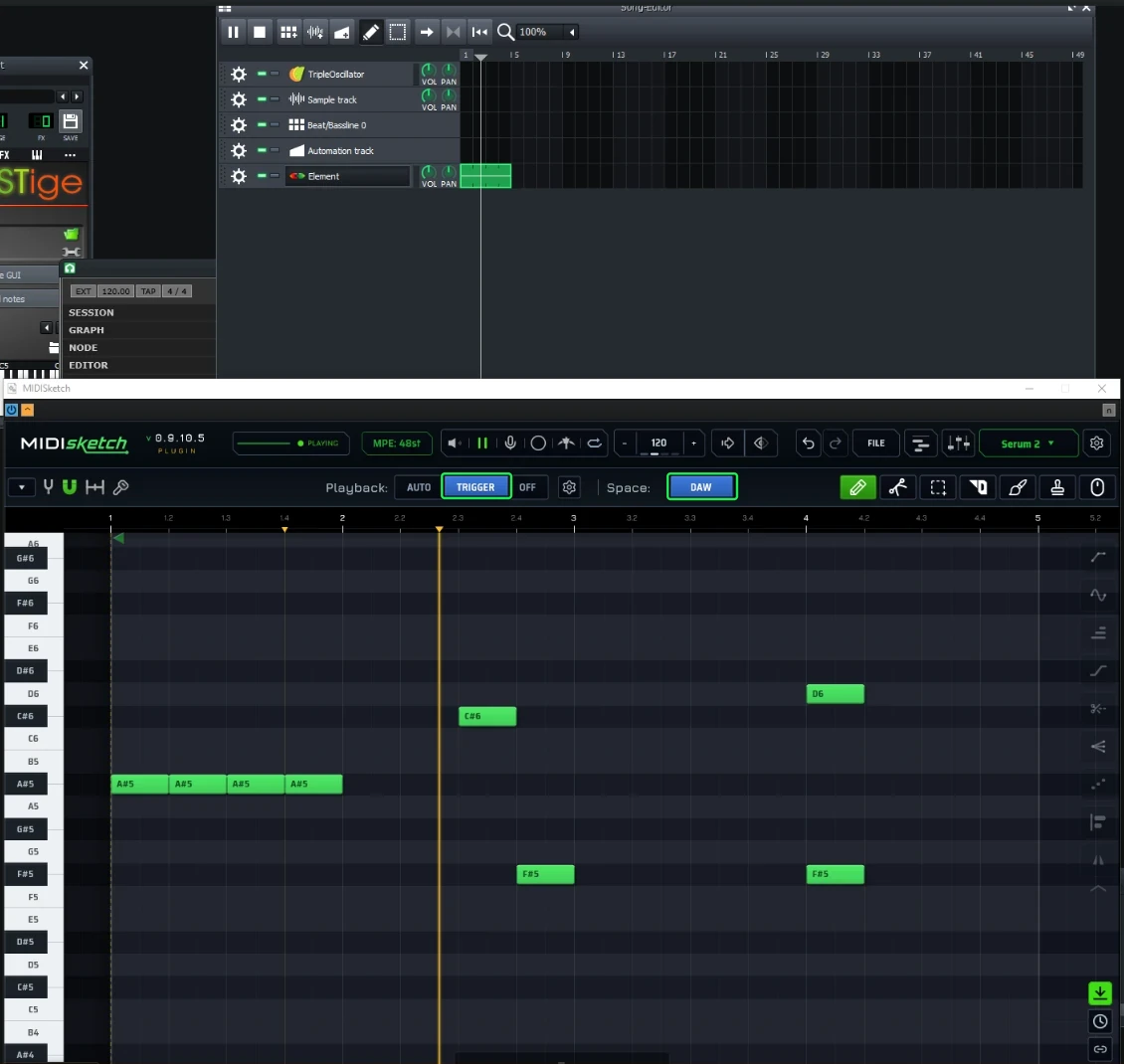Mute the Automation track
Image resolution: width=1124 pixels, height=1064 pixels.
coord(262,150)
